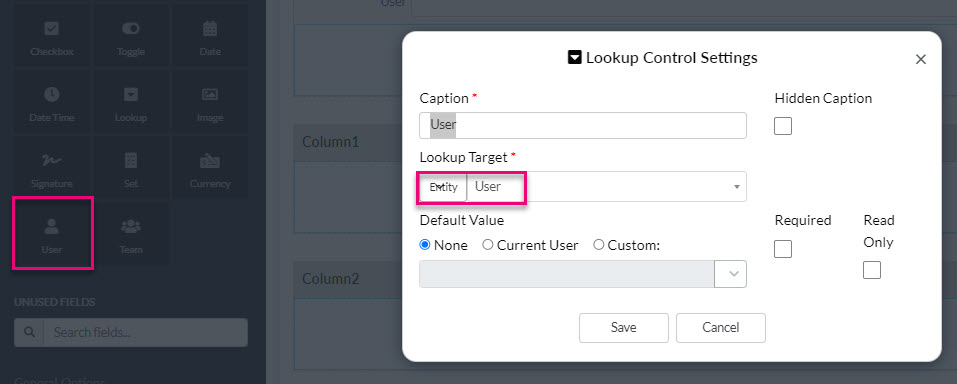Select the Checkbox control tile
957x384 pixels.
click(x=52, y=37)
